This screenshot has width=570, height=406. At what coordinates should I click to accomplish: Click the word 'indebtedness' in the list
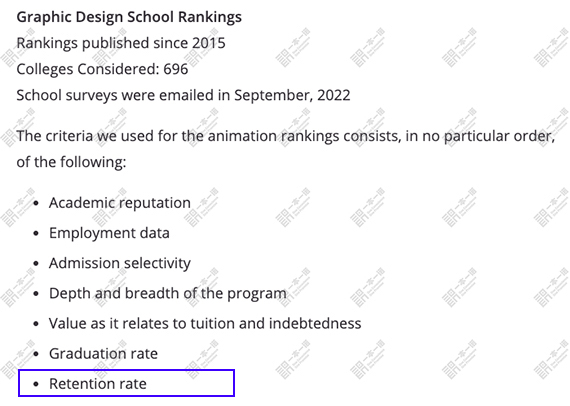click(x=315, y=323)
